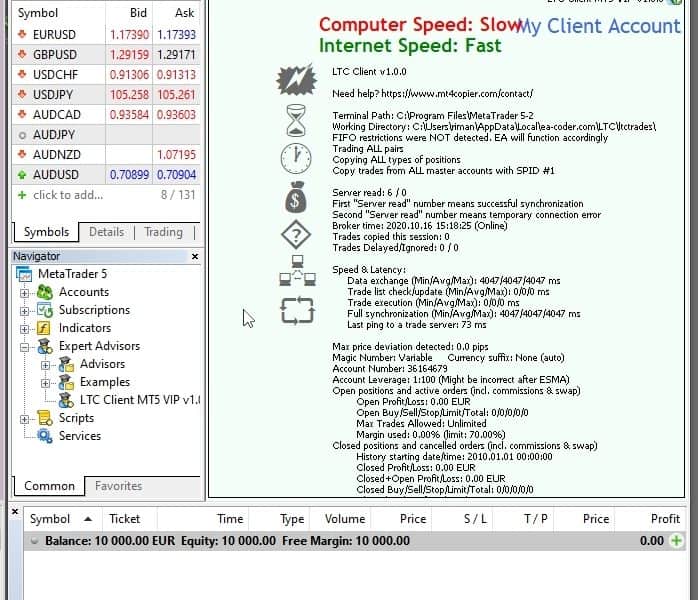
Task: Collapse the Expert Advisors node
Action: click(24, 347)
